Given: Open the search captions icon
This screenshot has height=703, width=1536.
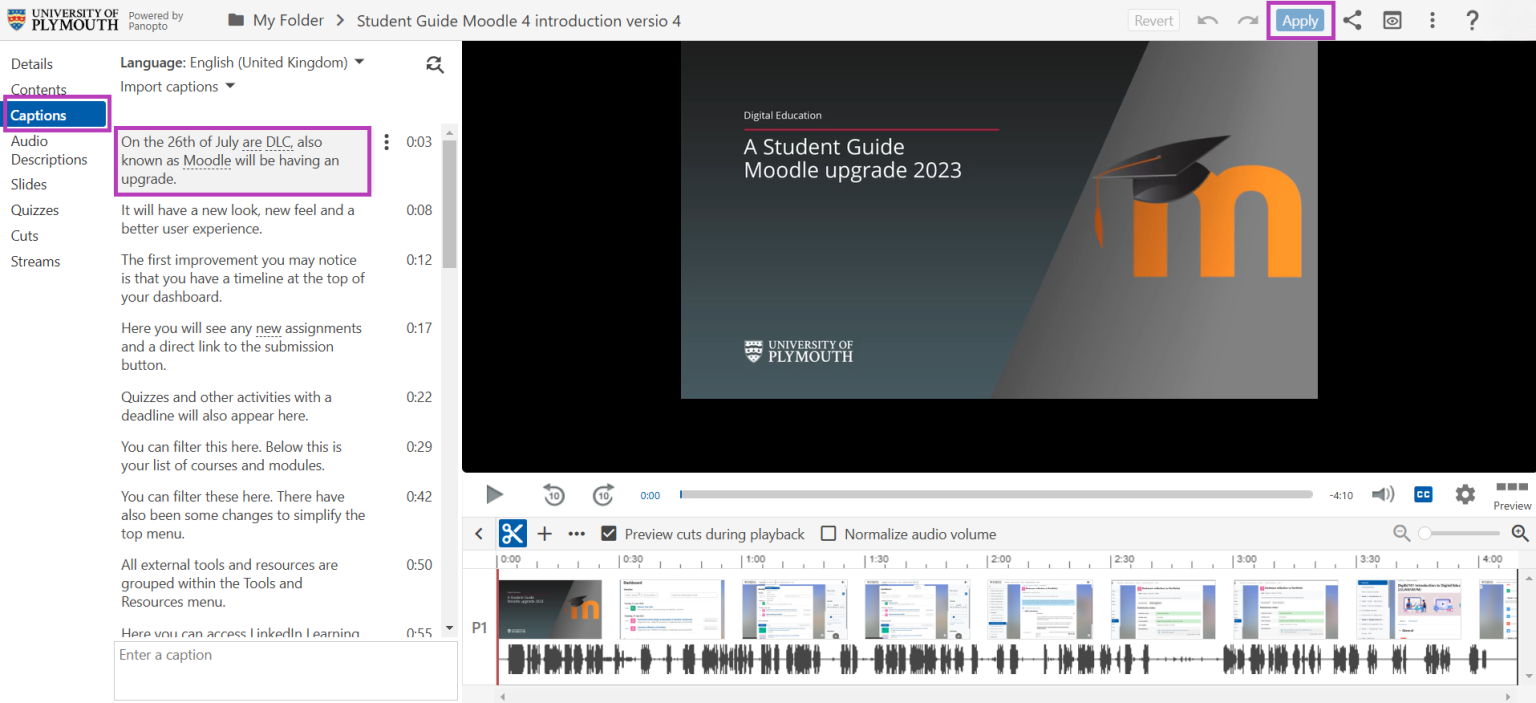Looking at the screenshot, I should pos(434,64).
